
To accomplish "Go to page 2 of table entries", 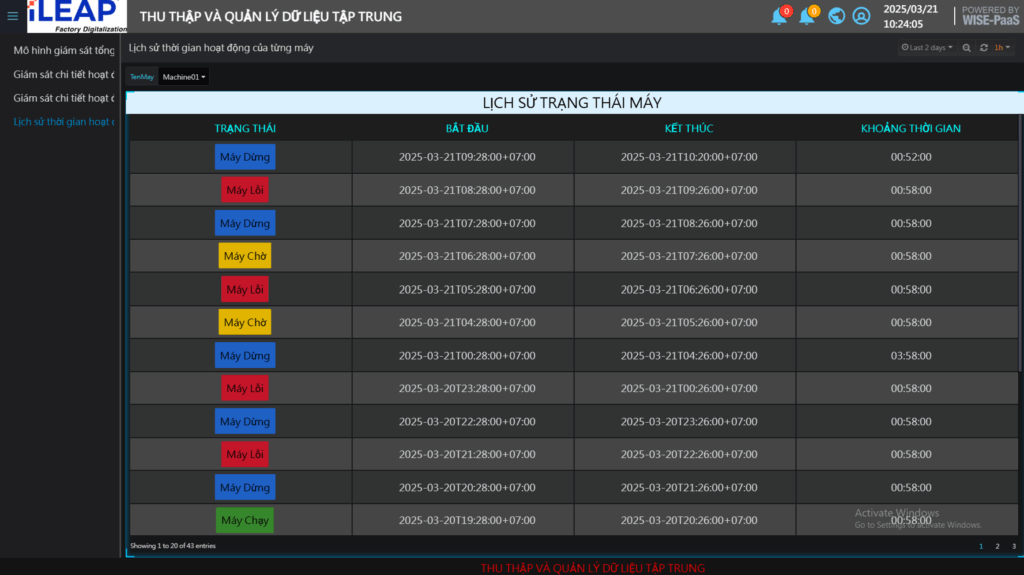I will coord(997,546).
